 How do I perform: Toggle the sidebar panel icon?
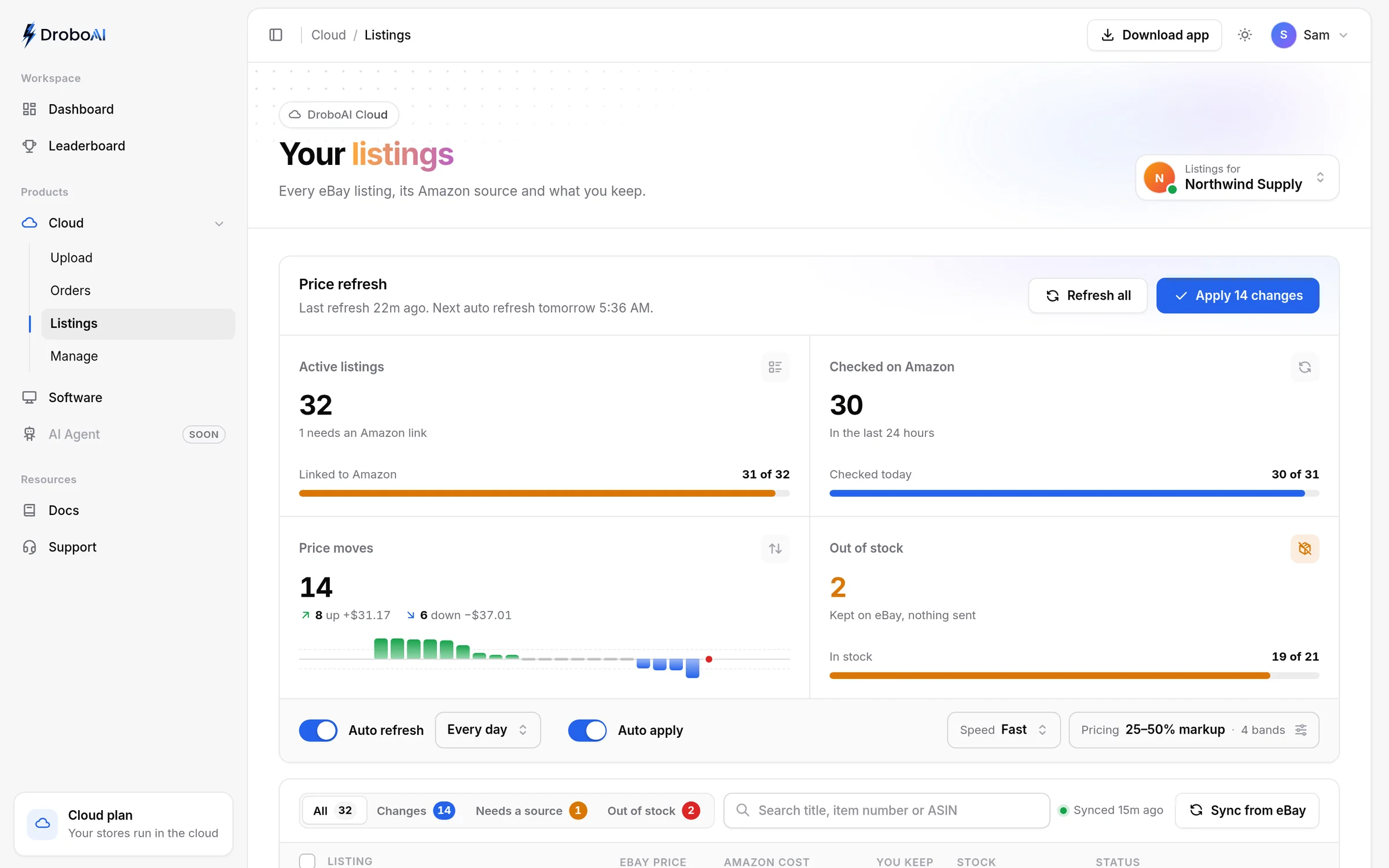click(275, 35)
